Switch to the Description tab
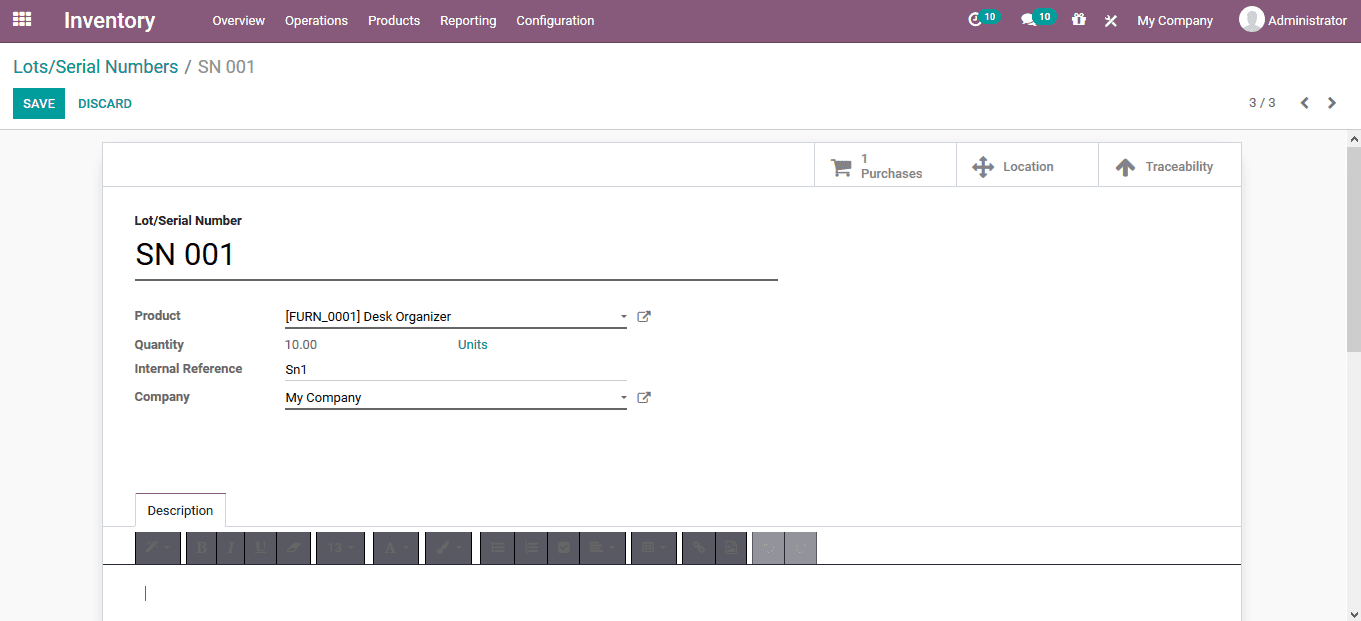1361x621 pixels. (x=180, y=510)
